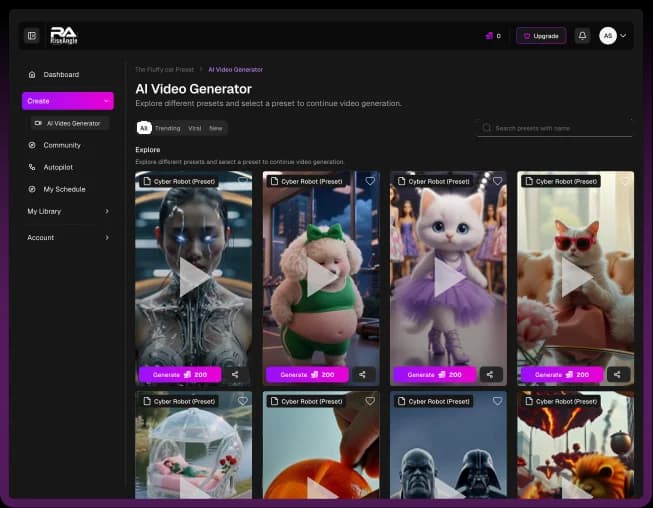Switch to the Trending tab
The width and height of the screenshot is (653, 508).
(x=167, y=128)
